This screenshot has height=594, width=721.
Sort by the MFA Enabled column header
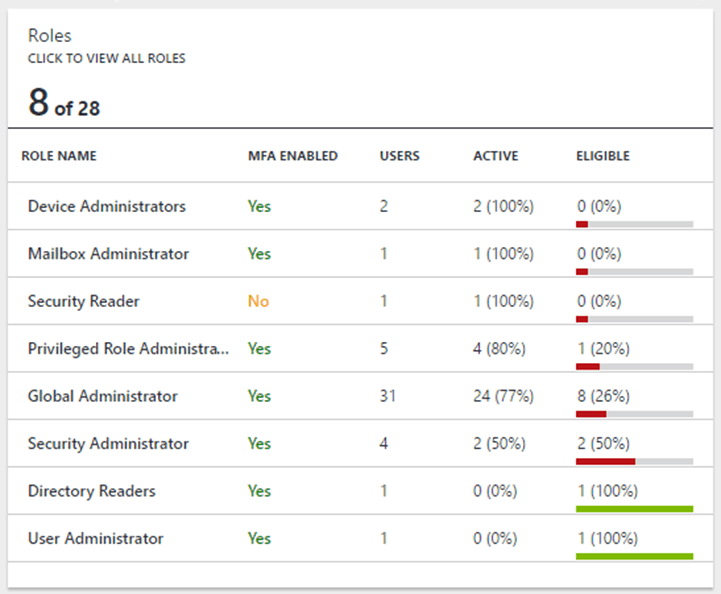pos(293,156)
